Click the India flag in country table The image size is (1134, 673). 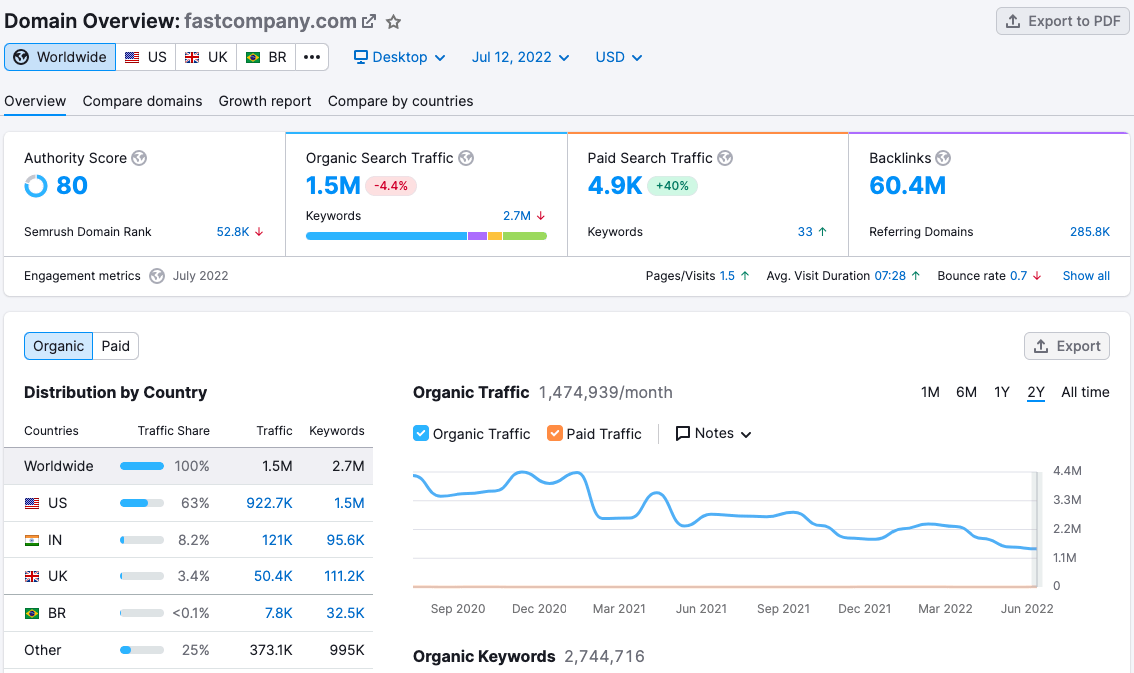pos(32,540)
